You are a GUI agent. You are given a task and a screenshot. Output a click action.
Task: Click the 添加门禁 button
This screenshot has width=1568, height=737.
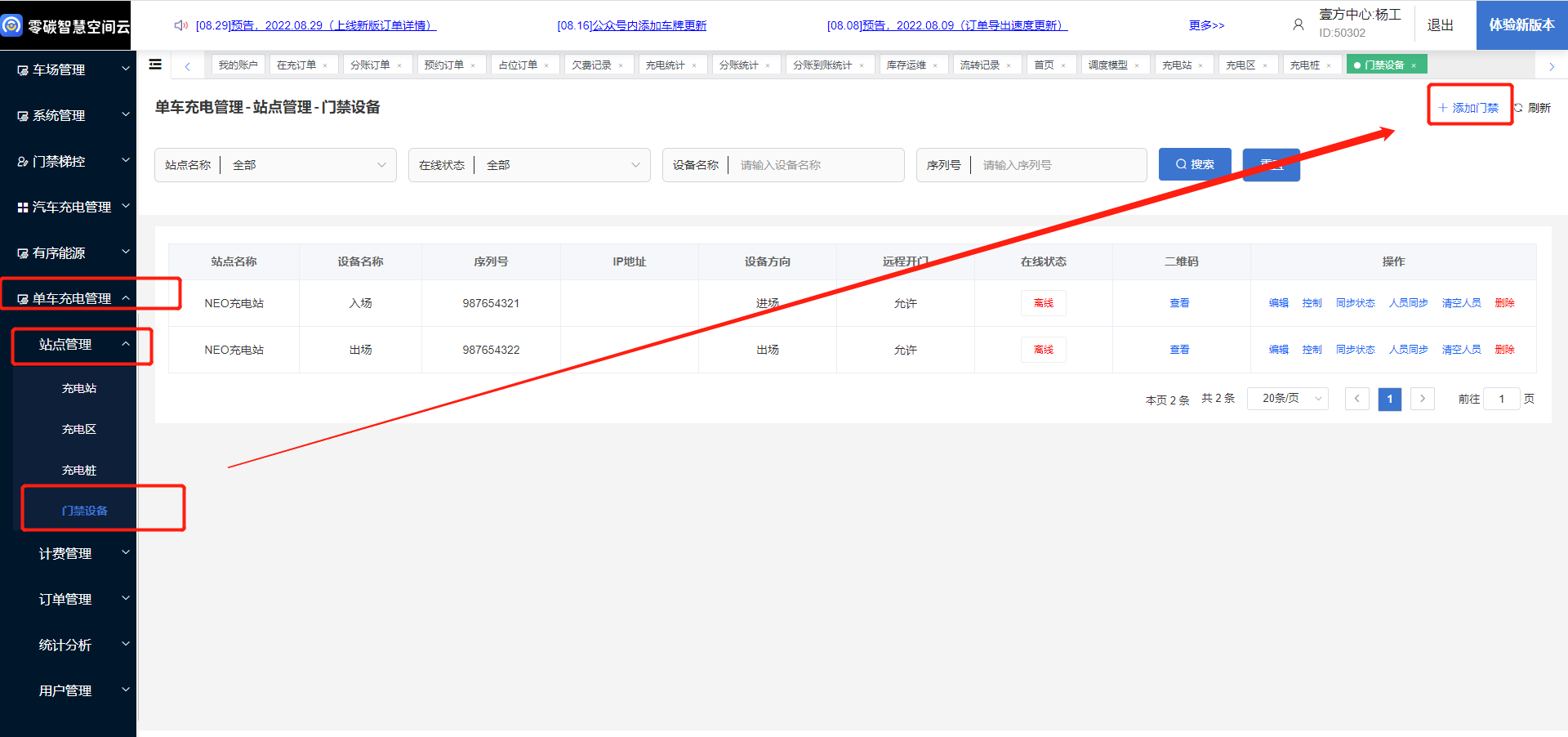[x=1468, y=108]
